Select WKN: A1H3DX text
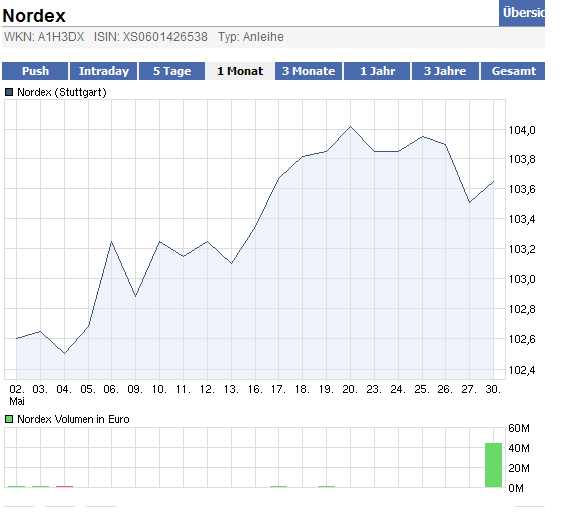 pyautogui.click(x=44, y=37)
